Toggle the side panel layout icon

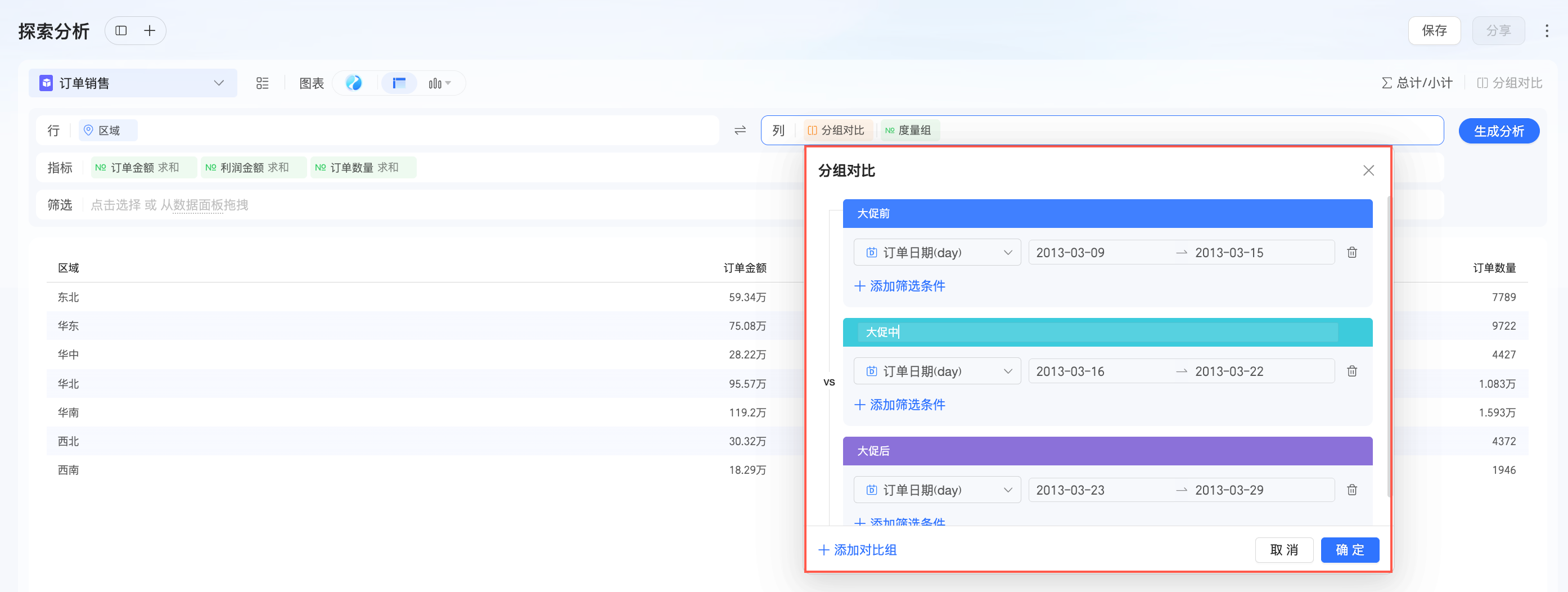(121, 30)
